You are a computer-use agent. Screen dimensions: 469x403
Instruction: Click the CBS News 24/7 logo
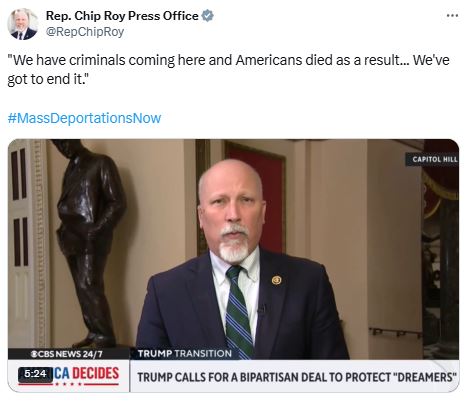point(66,354)
